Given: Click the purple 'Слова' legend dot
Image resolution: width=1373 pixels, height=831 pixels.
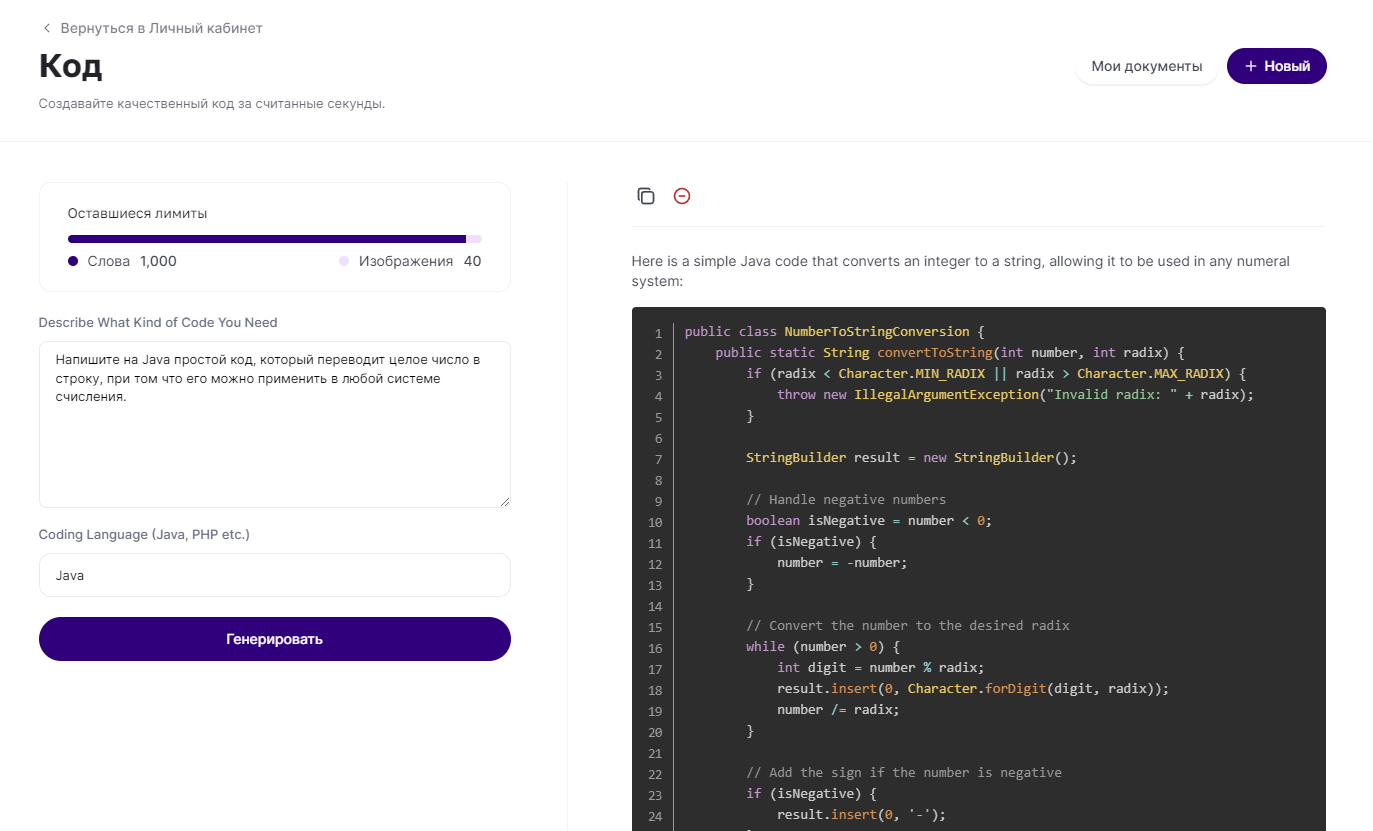Looking at the screenshot, I should pyautogui.click(x=73, y=261).
